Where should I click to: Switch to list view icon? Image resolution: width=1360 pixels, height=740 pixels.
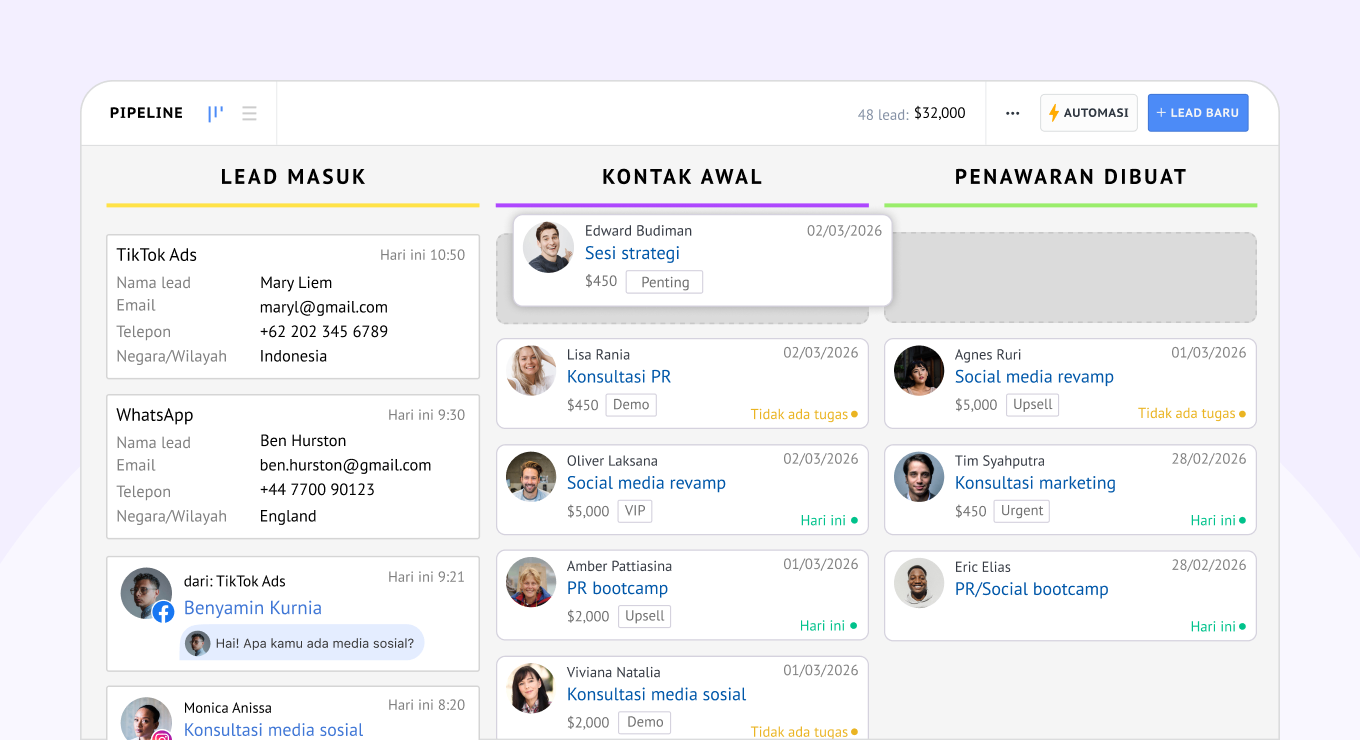(x=249, y=113)
